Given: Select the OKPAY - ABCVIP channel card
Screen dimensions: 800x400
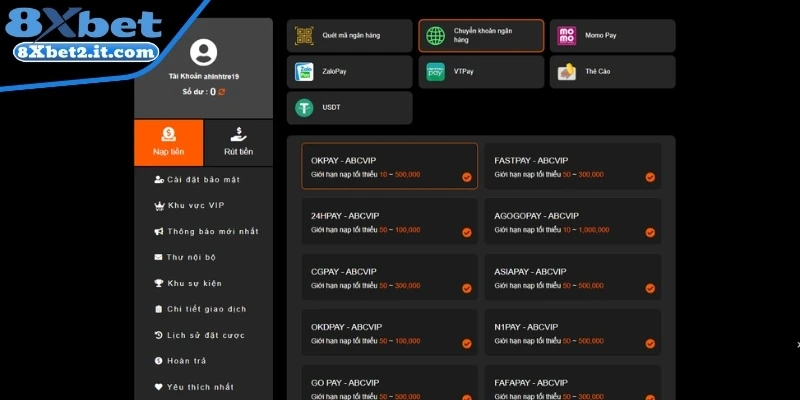Looking at the screenshot, I should pyautogui.click(x=389, y=166).
